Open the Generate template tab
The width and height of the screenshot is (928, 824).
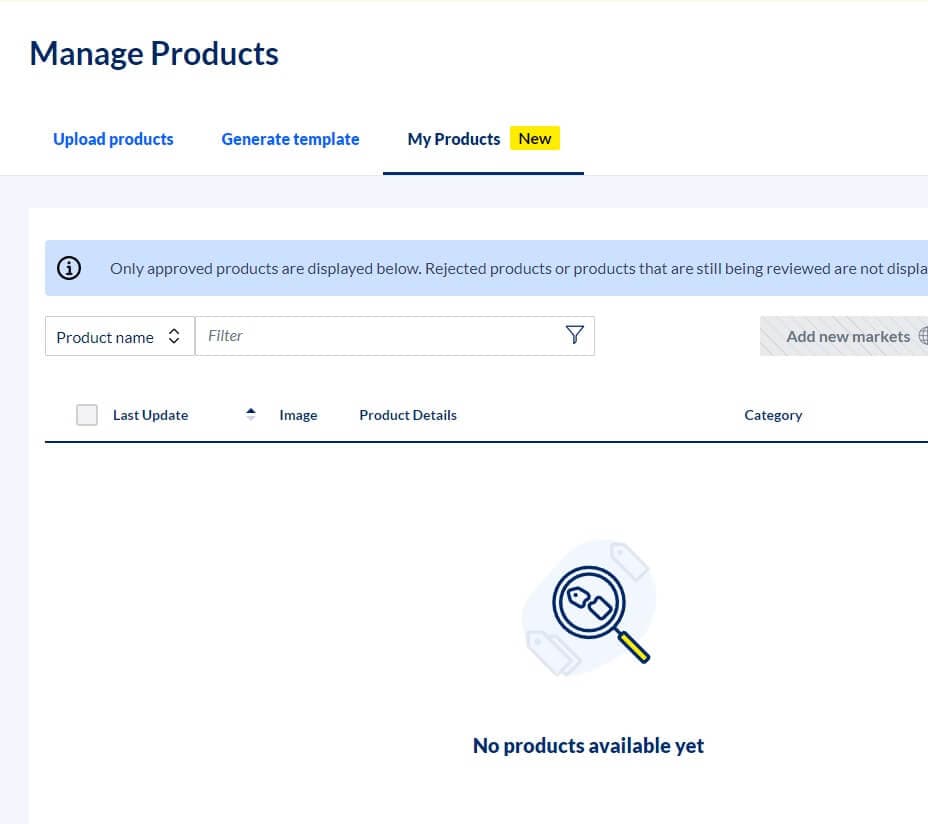[290, 139]
